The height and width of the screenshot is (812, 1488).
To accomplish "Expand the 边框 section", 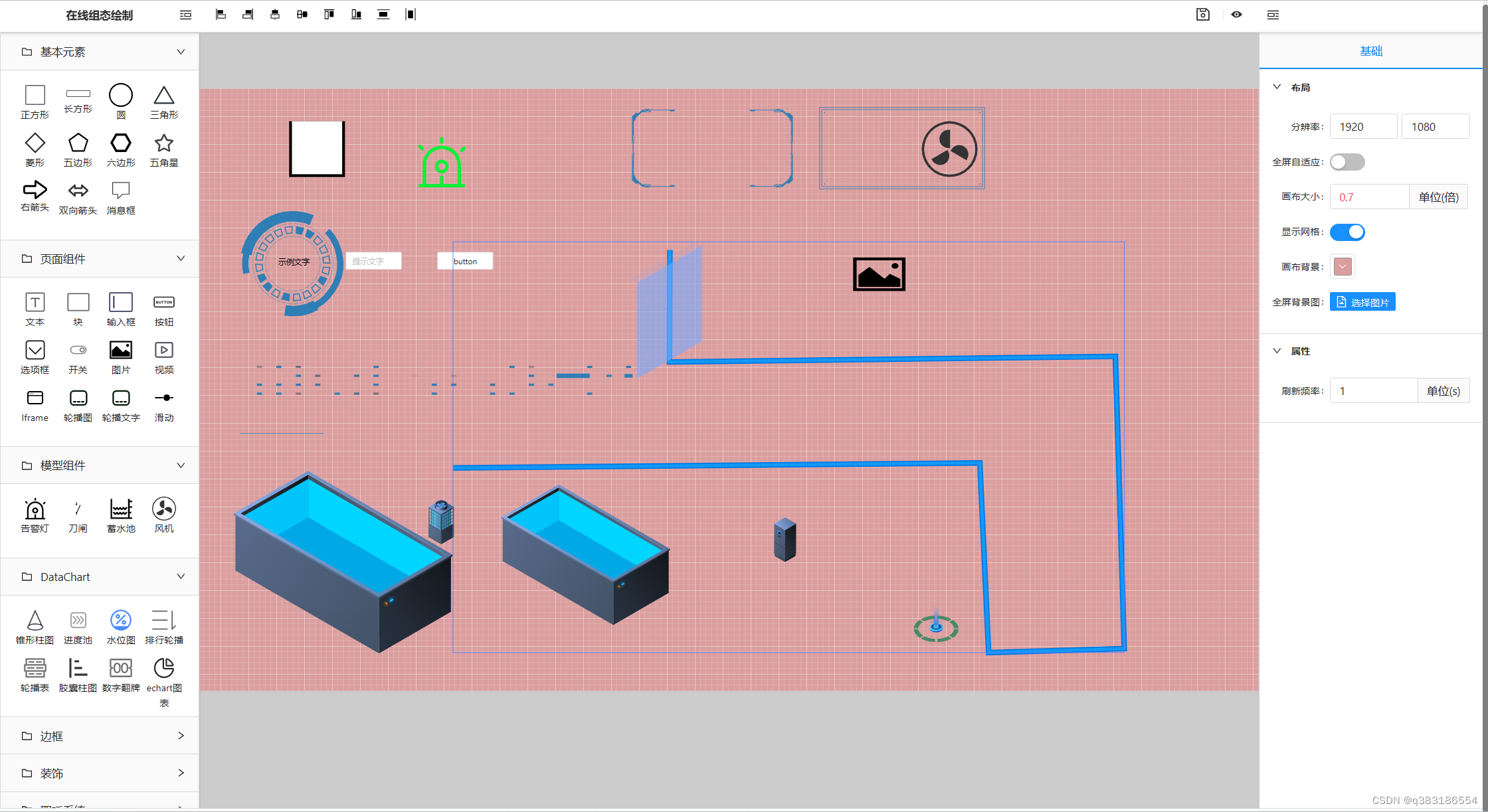I will [x=180, y=736].
